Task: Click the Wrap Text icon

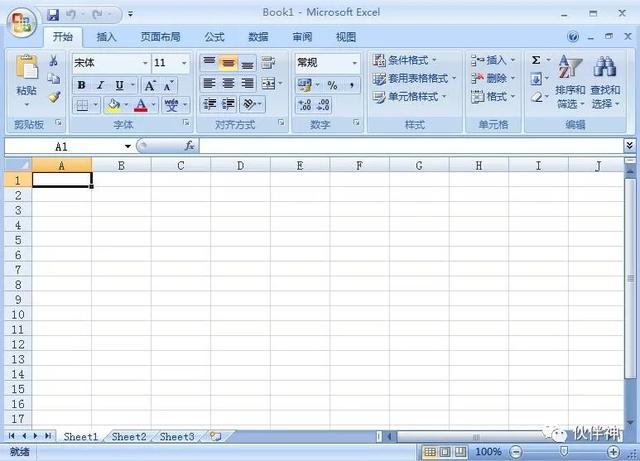Action: [x=268, y=62]
